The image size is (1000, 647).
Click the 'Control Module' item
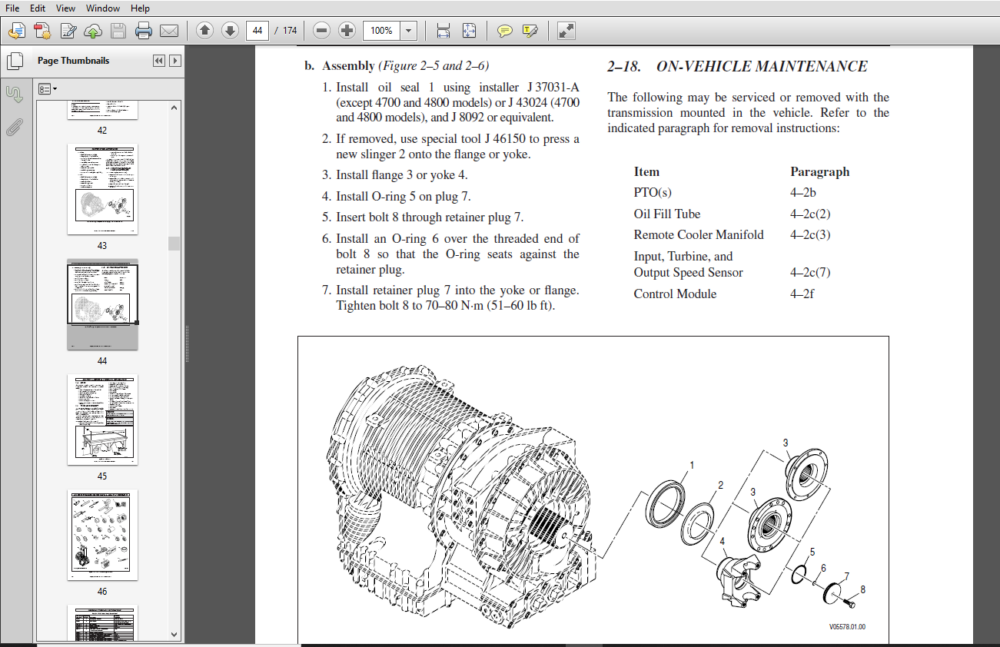click(x=675, y=294)
